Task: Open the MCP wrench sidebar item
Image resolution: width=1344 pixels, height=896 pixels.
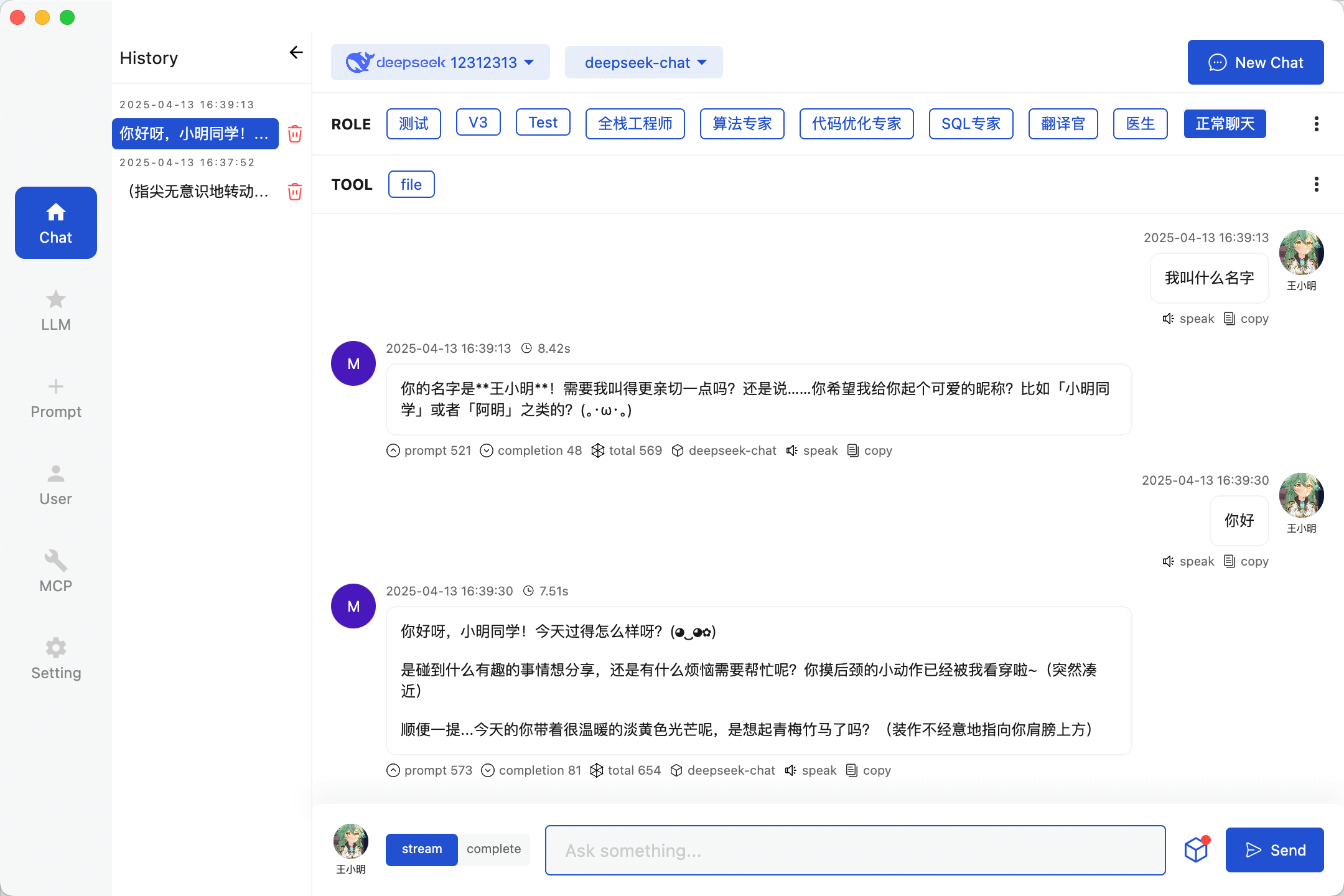Action: coord(56,571)
